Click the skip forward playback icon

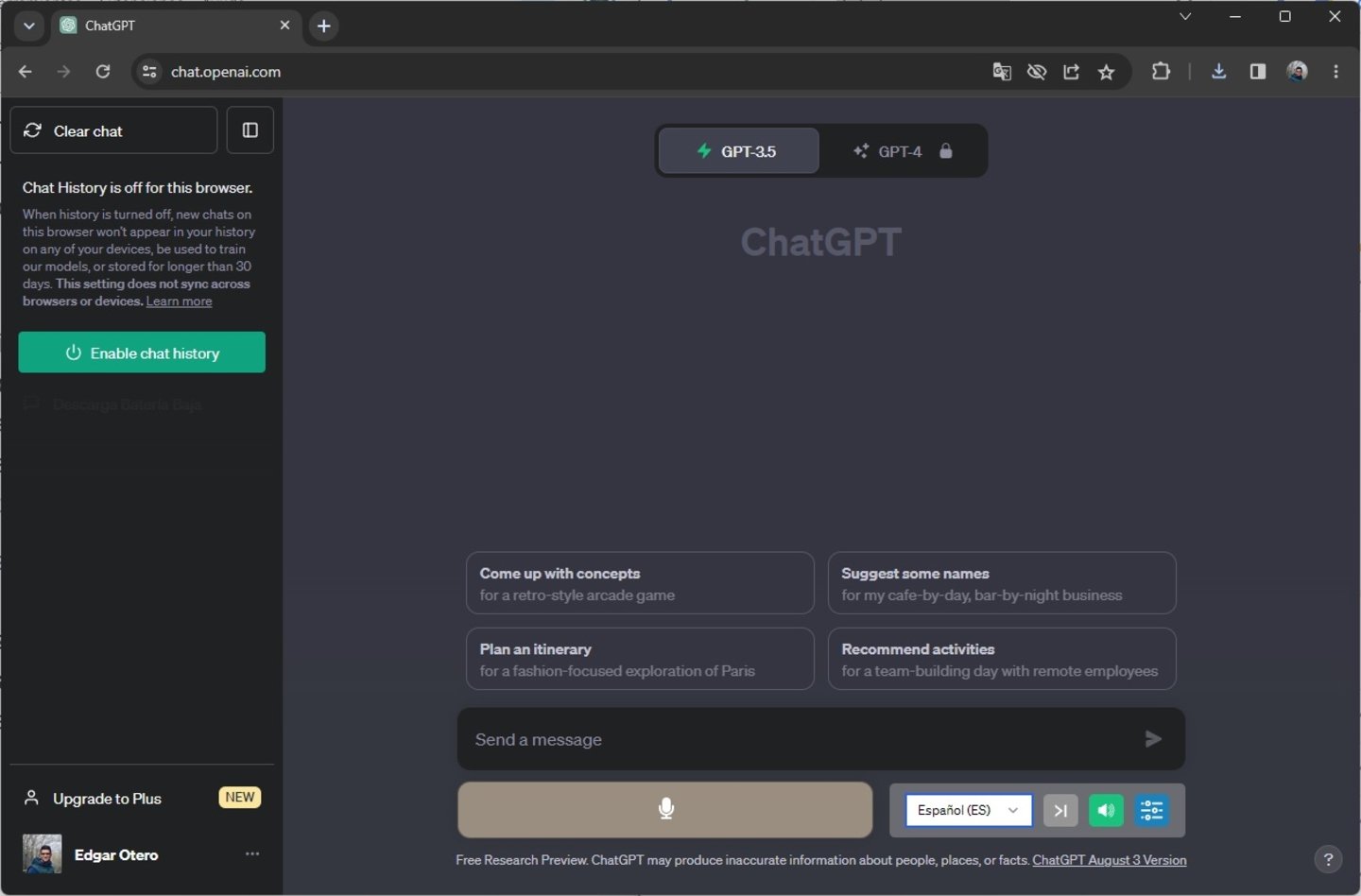pos(1060,810)
